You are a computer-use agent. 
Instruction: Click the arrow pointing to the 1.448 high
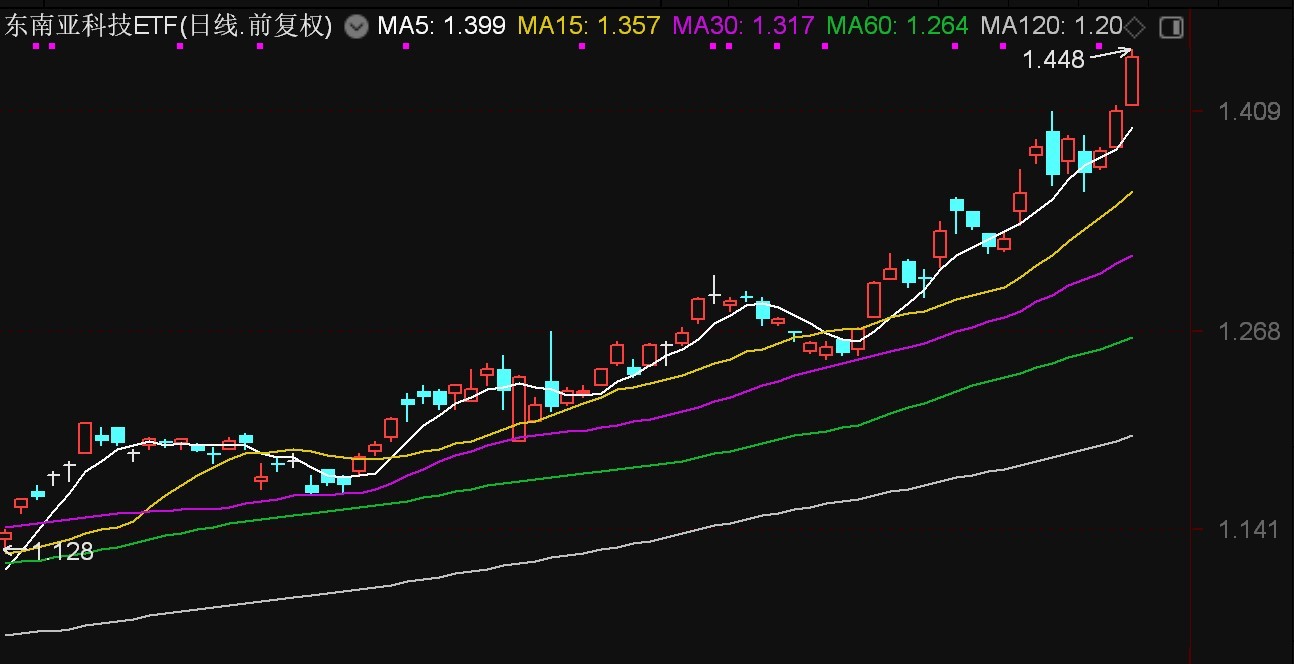pos(1110,54)
